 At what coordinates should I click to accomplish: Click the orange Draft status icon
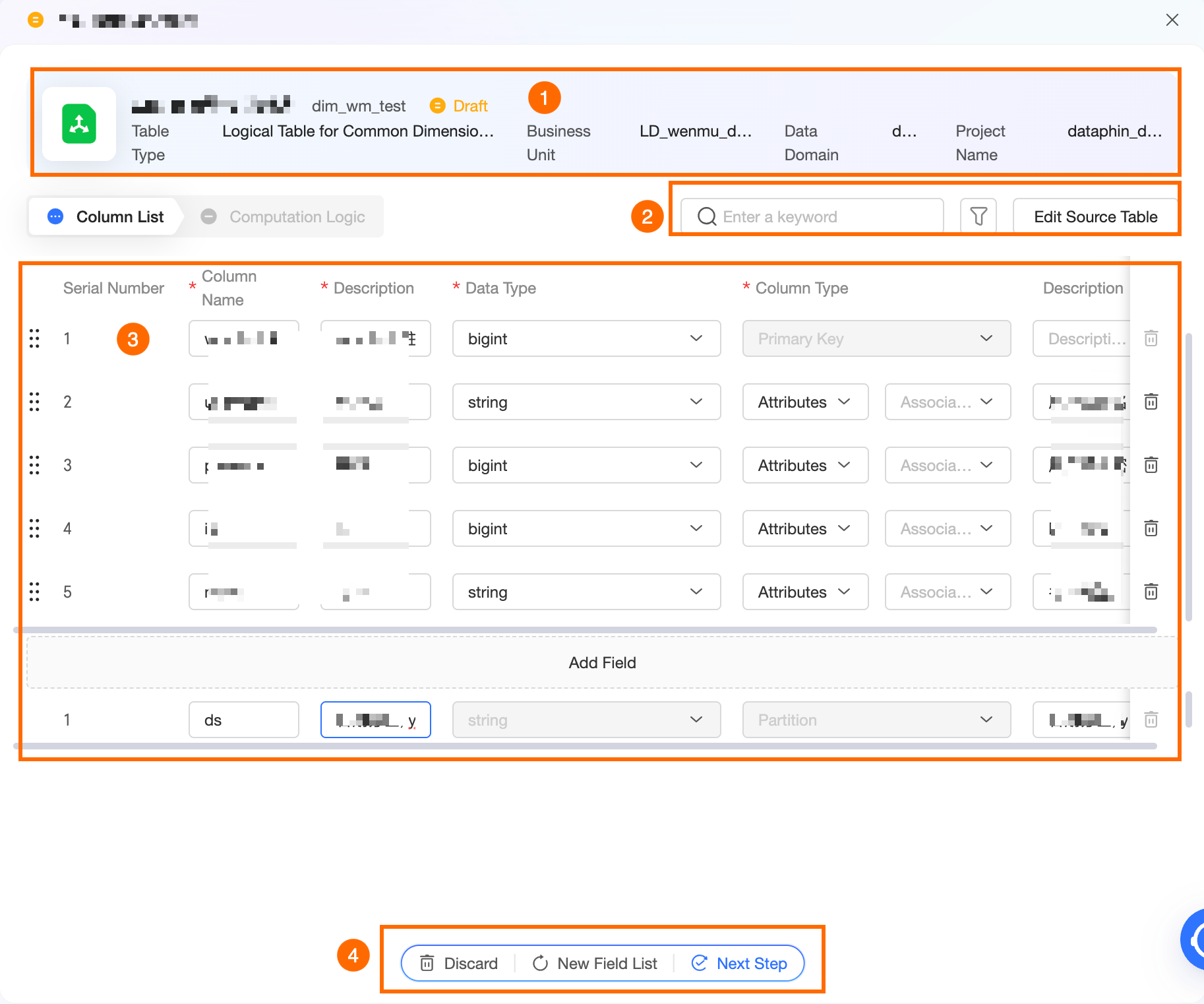pyautogui.click(x=437, y=106)
